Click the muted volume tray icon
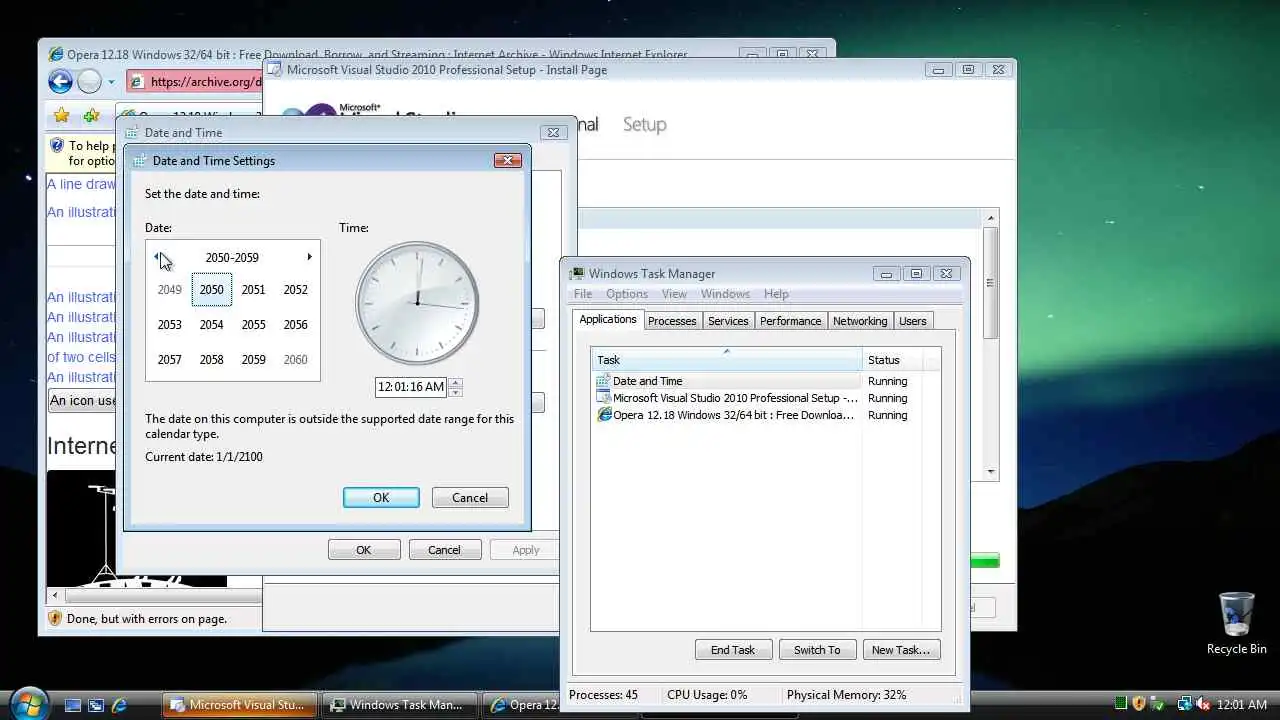Image resolution: width=1280 pixels, height=720 pixels. click(x=1203, y=704)
